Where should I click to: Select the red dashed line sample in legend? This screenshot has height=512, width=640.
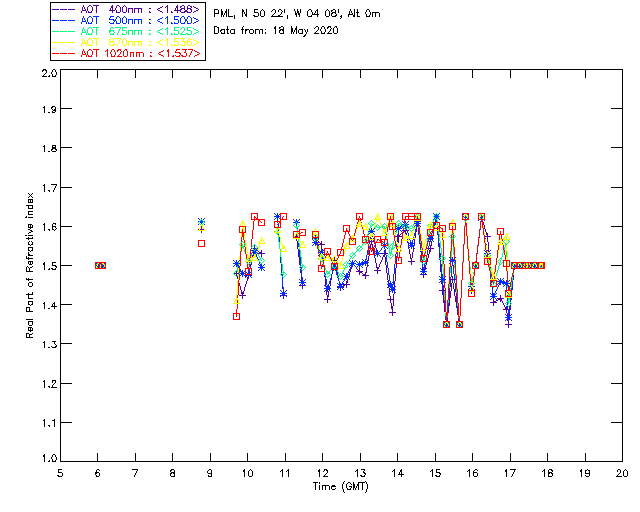(64, 53)
